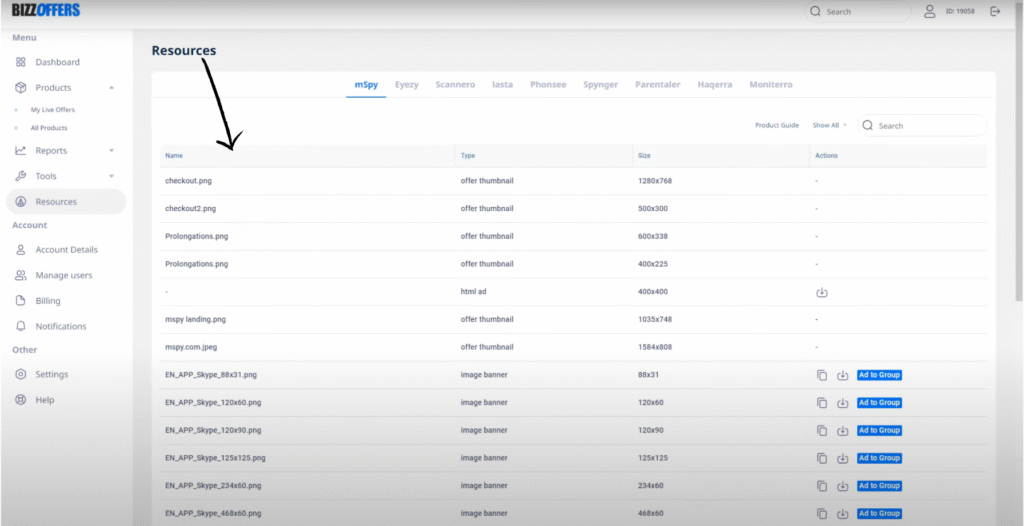Add EN_APP_Skype_468x60.png to group
The height and width of the screenshot is (526, 1024).
coord(879,514)
